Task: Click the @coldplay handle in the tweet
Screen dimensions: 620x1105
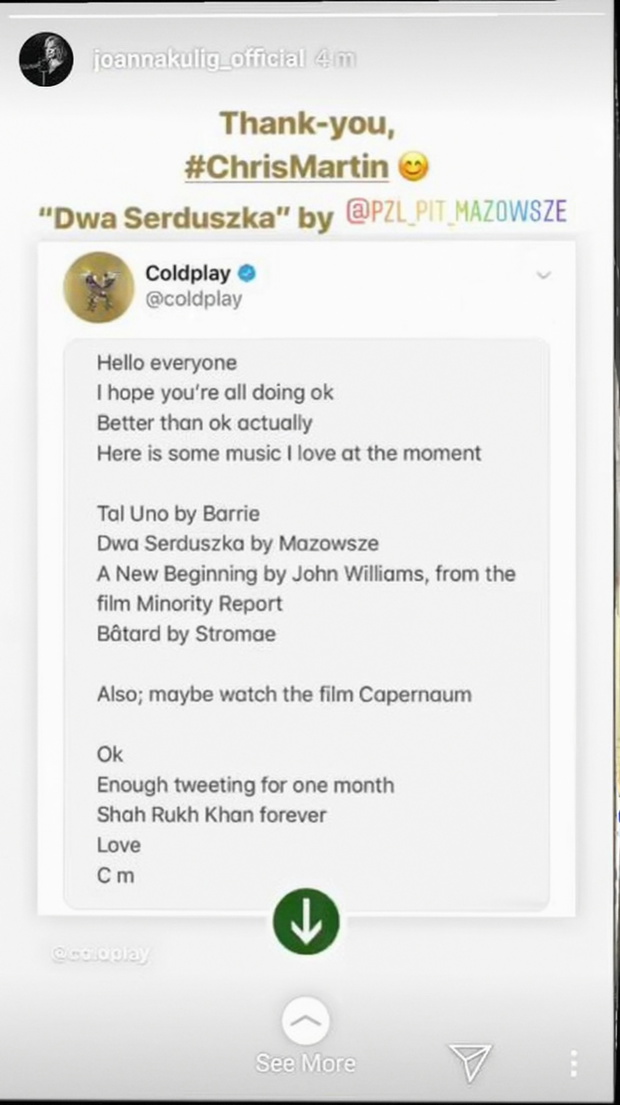Action: pyautogui.click(x=194, y=299)
